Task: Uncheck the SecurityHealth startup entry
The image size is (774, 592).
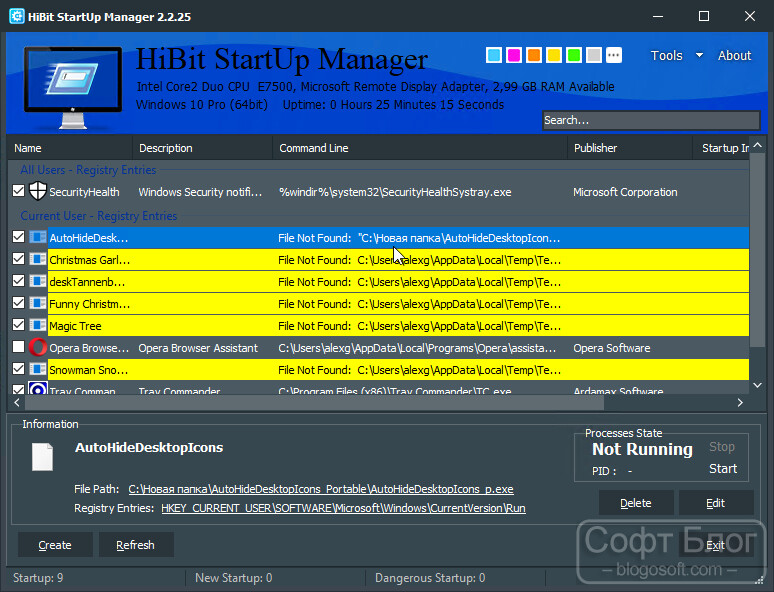Action: (x=18, y=191)
